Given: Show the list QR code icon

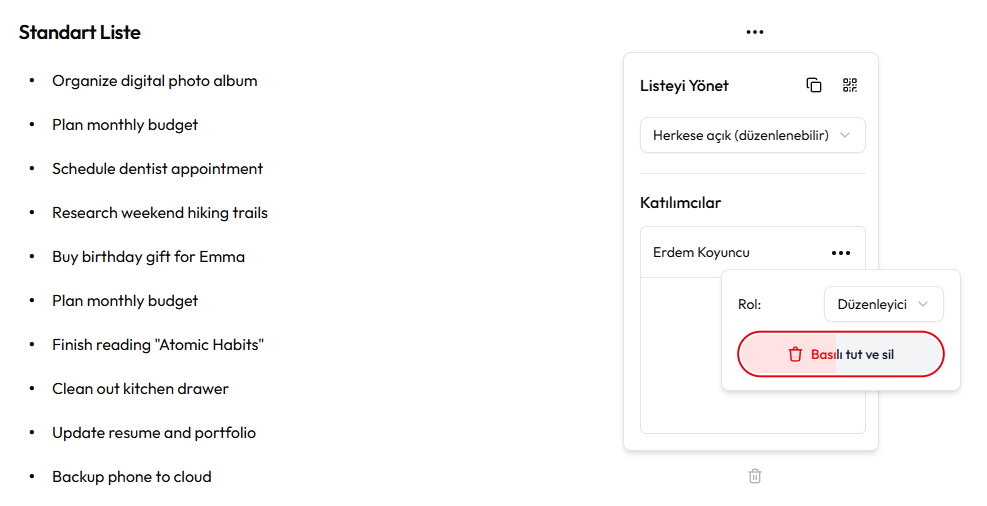Looking at the screenshot, I should click(850, 85).
